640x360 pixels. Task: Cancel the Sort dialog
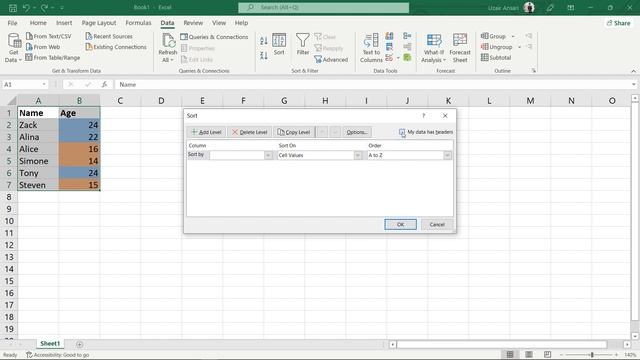(x=437, y=224)
